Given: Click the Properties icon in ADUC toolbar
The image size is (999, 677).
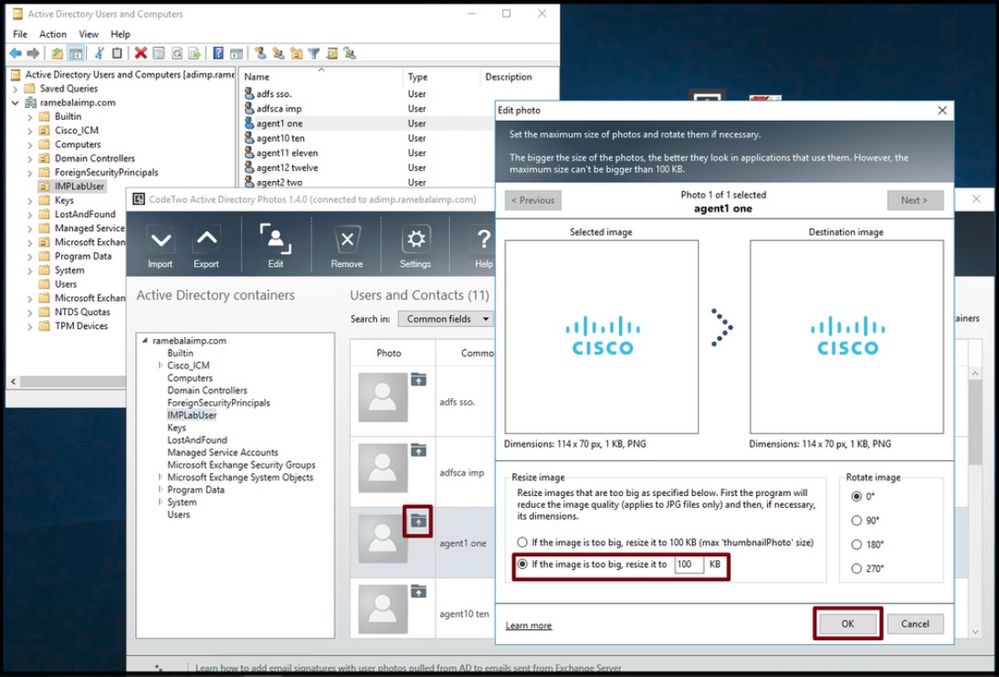Looking at the screenshot, I should tap(159, 53).
